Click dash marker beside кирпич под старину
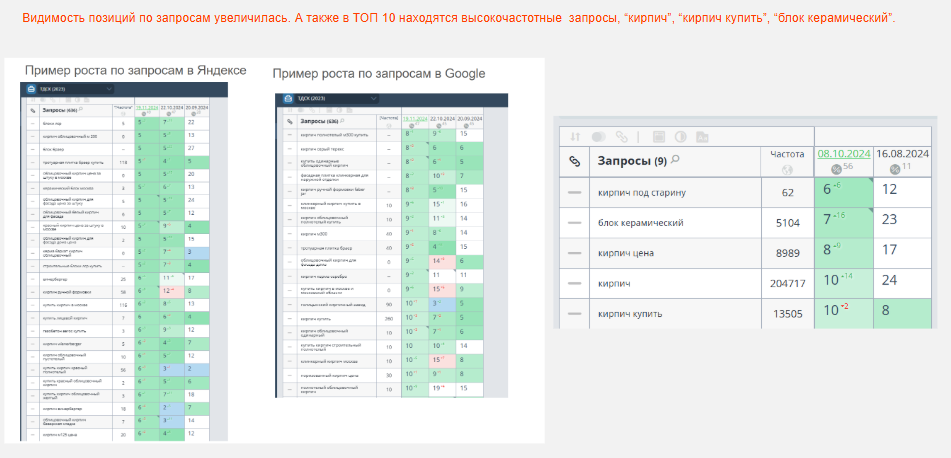This screenshot has height=458, width=951. [x=575, y=192]
